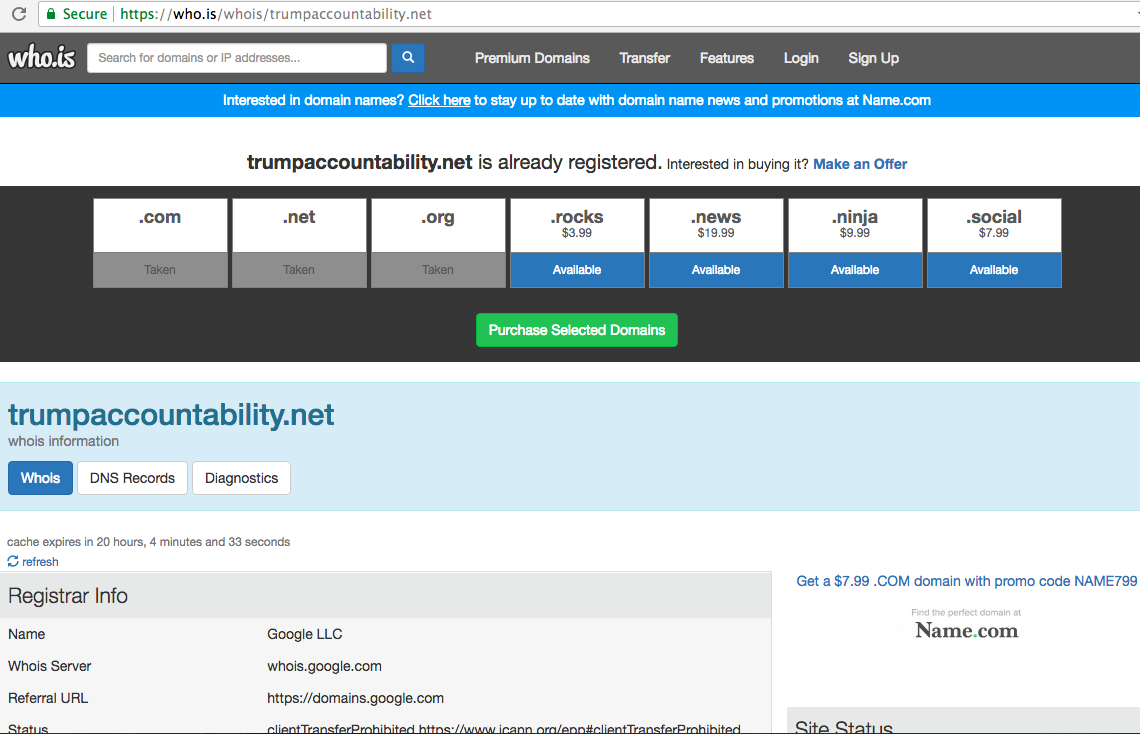This screenshot has height=734, width=1140.
Task: Click the green secure padlock icon
Action: click(51, 14)
